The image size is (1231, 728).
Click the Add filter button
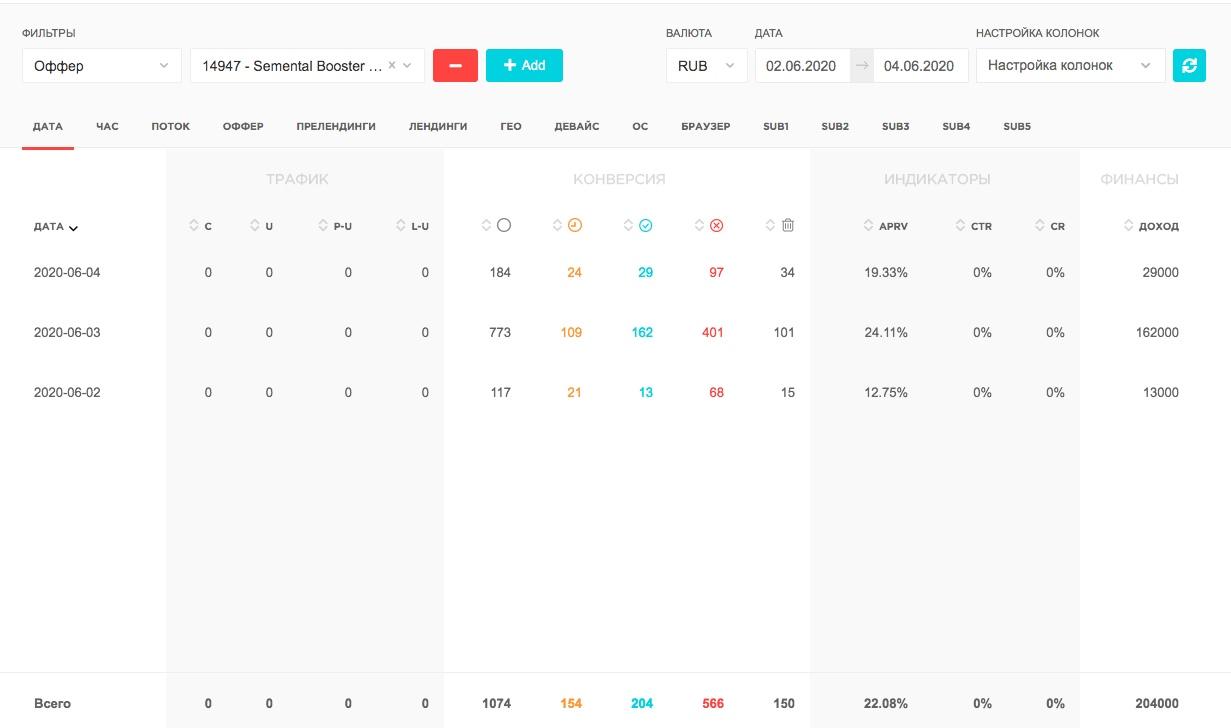(x=524, y=65)
